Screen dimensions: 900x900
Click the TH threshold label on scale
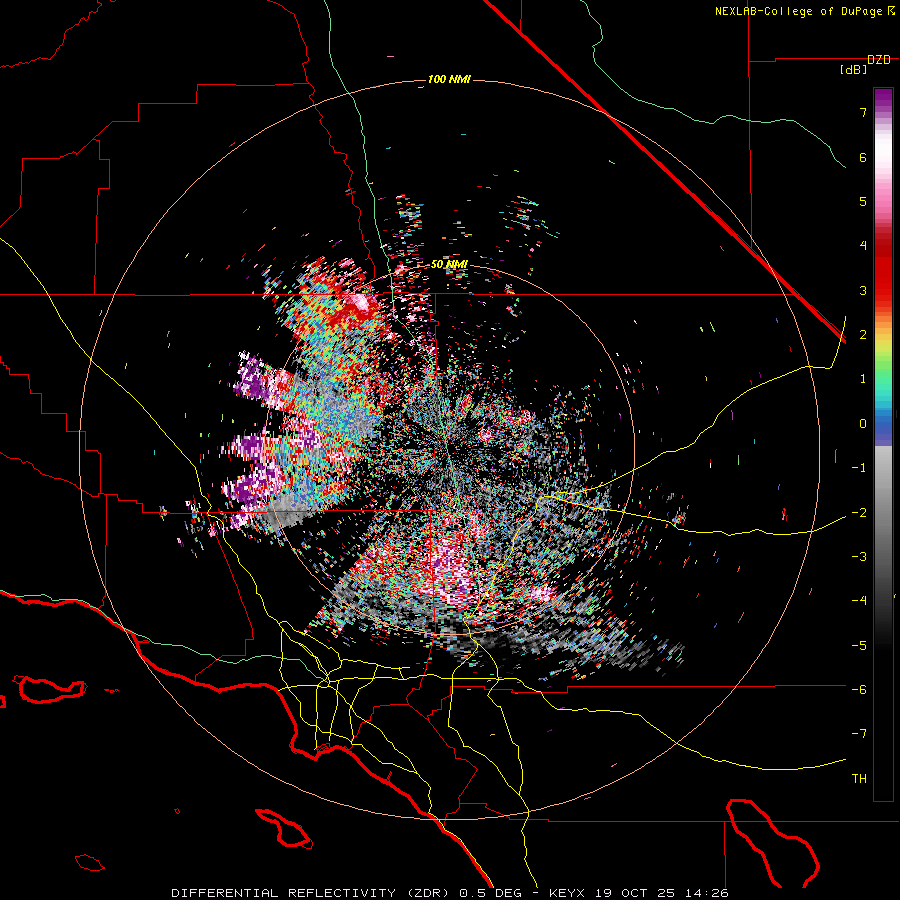(859, 779)
